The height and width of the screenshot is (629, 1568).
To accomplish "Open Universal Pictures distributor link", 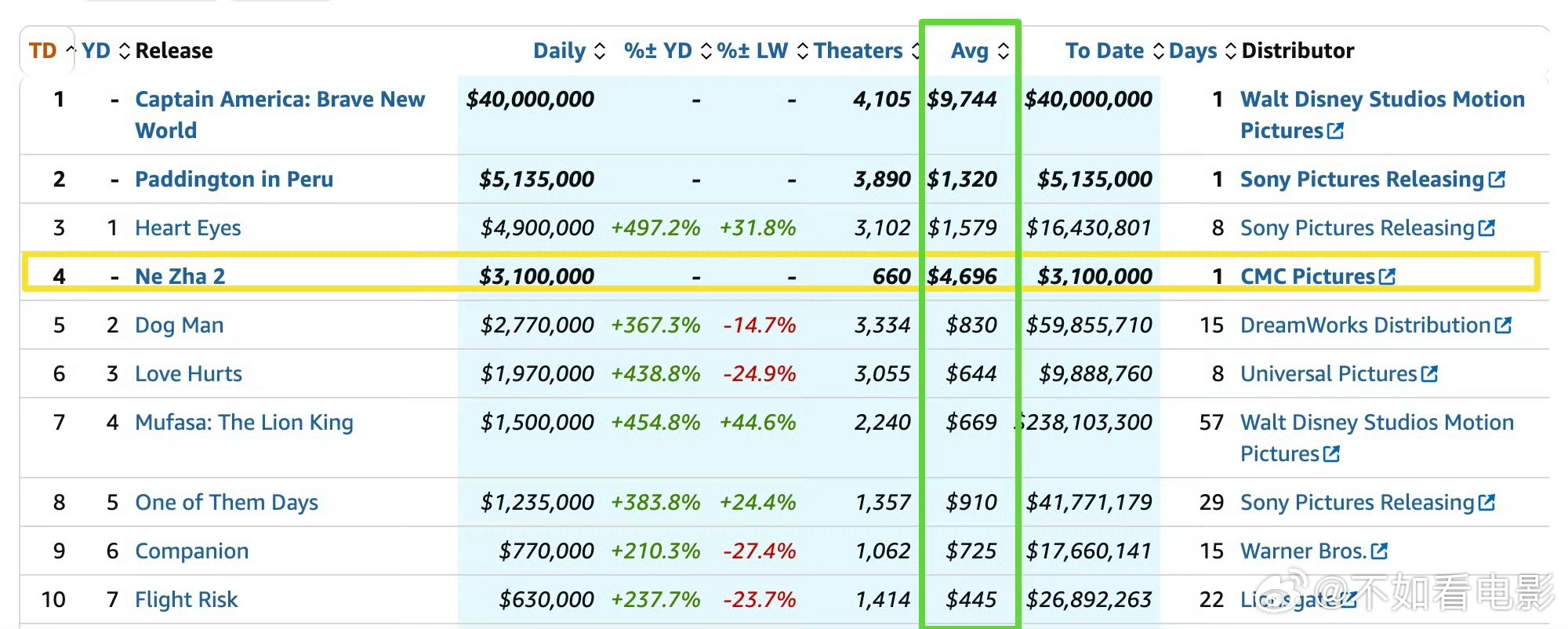I will [x=1329, y=374].
